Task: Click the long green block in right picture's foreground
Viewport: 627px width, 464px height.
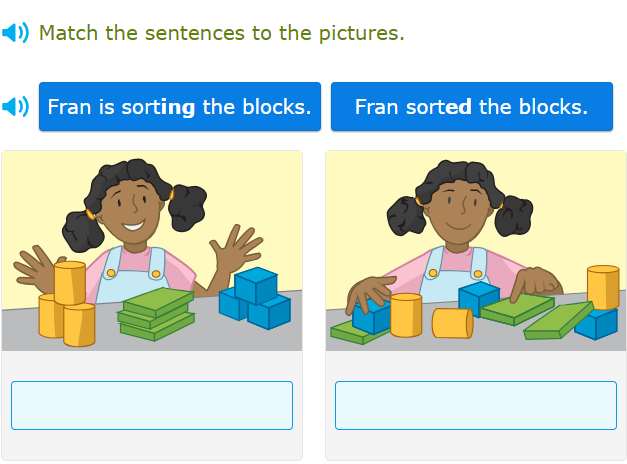Action: pyautogui.click(x=560, y=321)
